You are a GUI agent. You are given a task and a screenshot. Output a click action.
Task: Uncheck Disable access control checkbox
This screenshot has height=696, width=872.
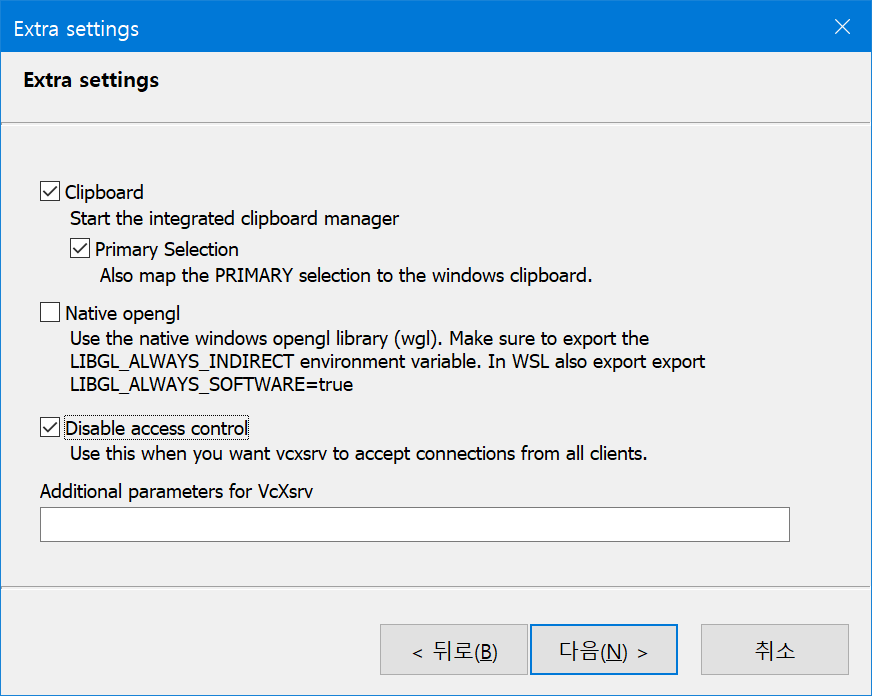50,427
